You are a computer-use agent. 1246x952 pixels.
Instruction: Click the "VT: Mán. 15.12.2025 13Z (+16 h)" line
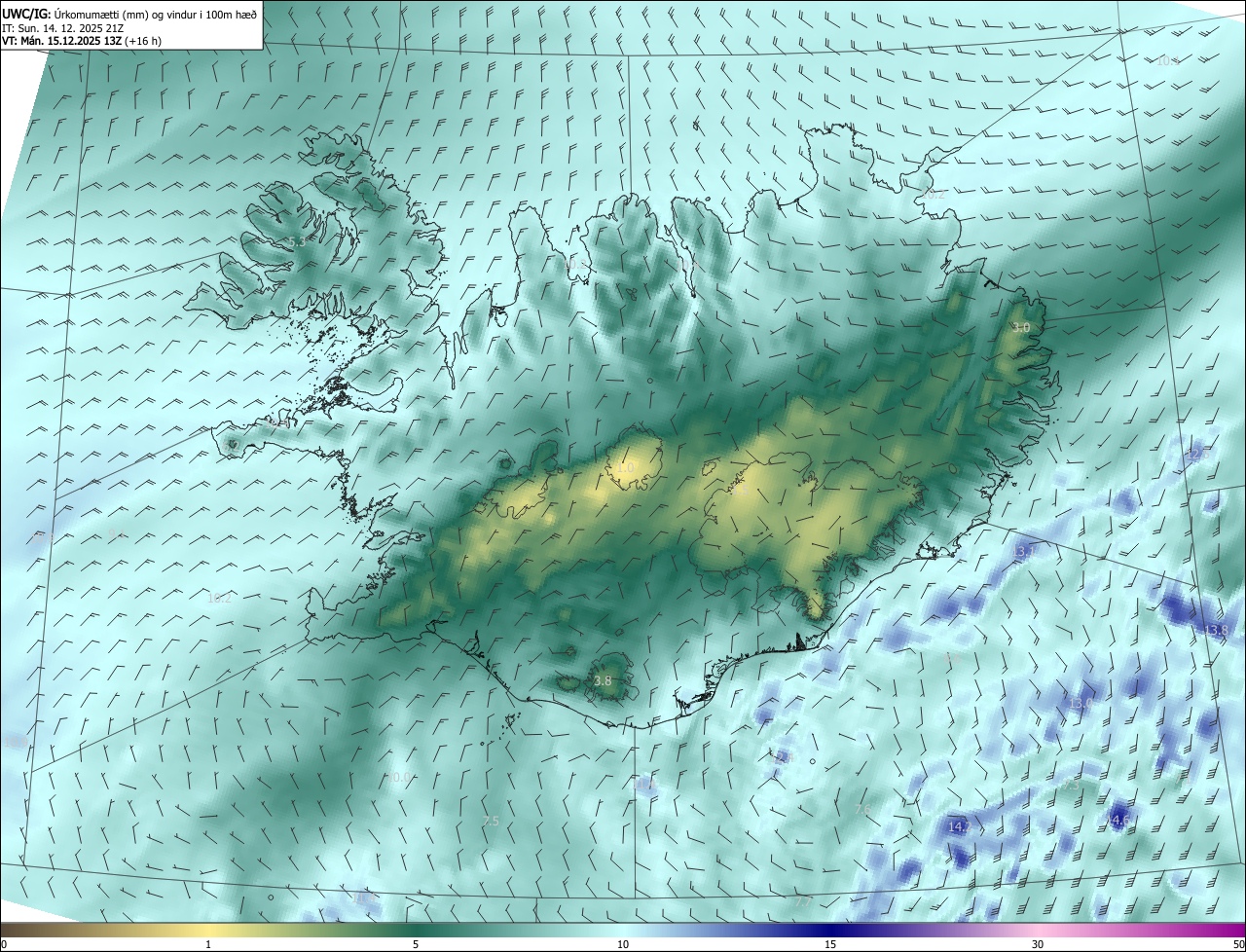(82, 41)
